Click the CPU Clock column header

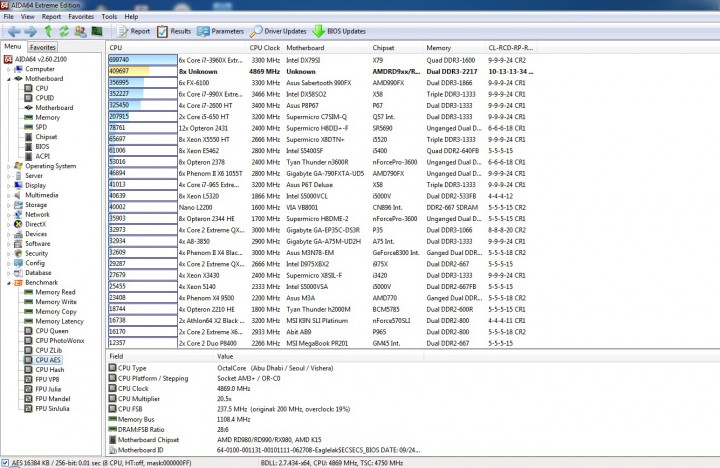[x=264, y=48]
